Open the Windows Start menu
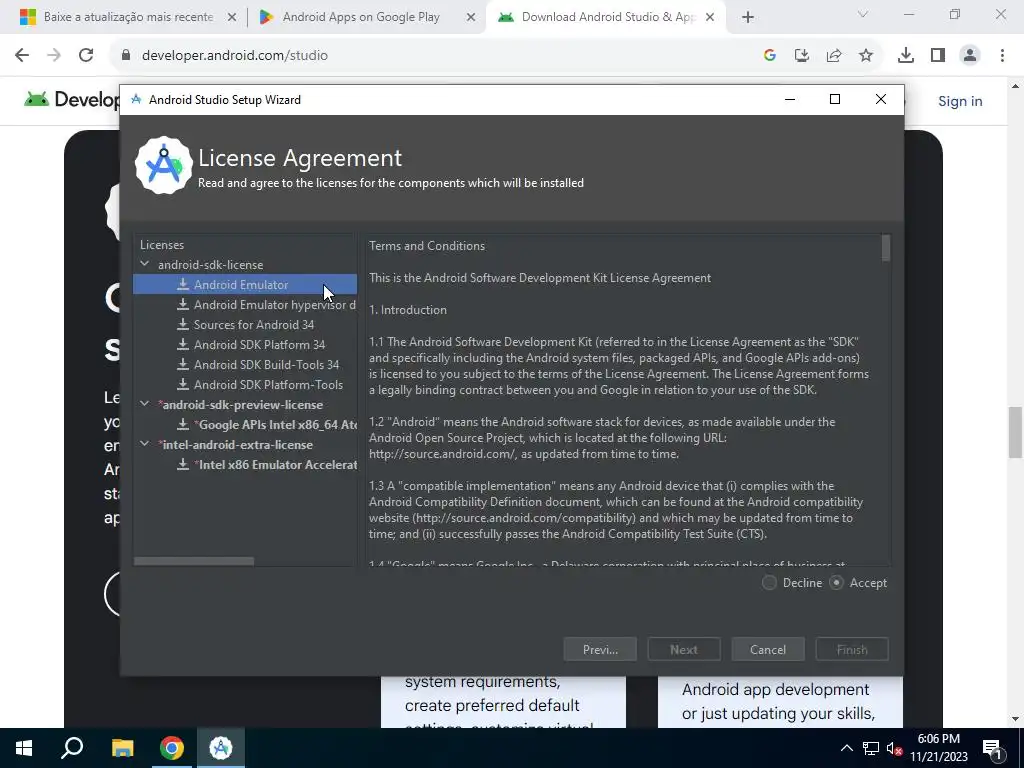This screenshot has width=1024, height=768. [24, 748]
